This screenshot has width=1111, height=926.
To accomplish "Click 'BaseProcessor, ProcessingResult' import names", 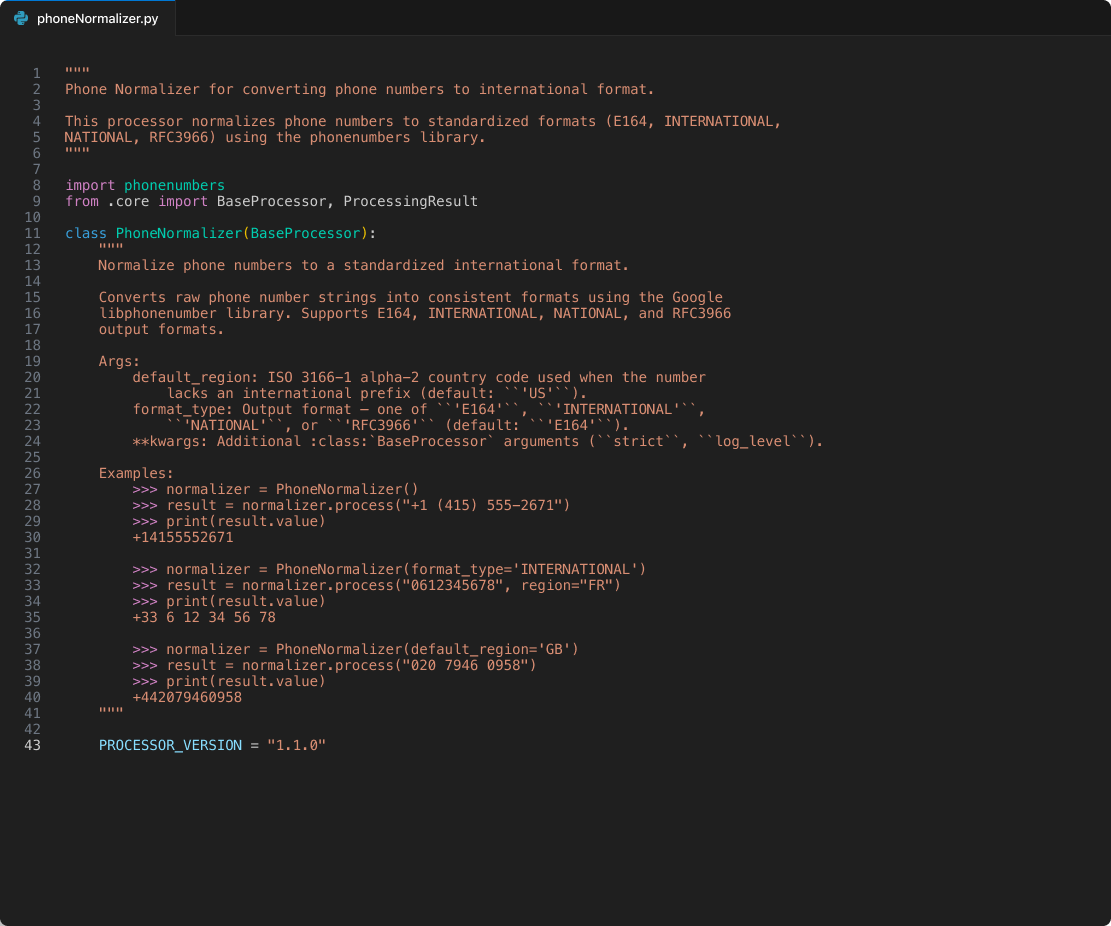I will click(347, 201).
